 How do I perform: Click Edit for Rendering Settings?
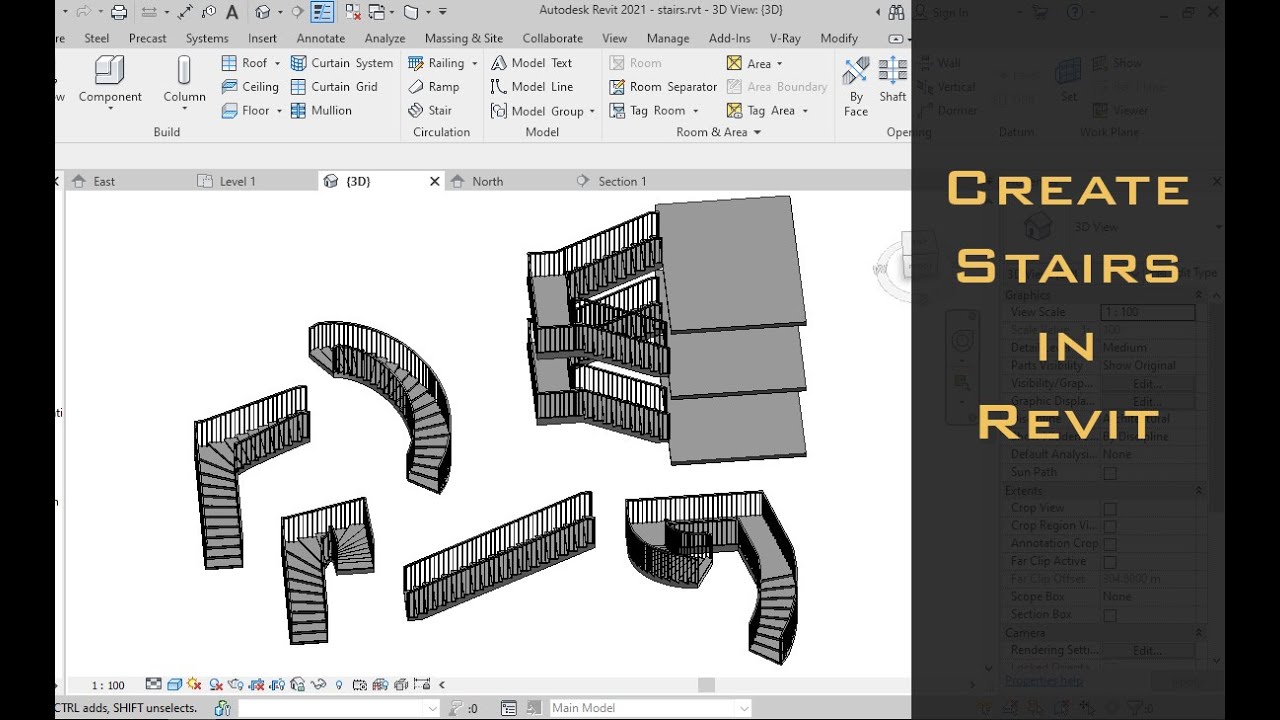coord(1147,650)
